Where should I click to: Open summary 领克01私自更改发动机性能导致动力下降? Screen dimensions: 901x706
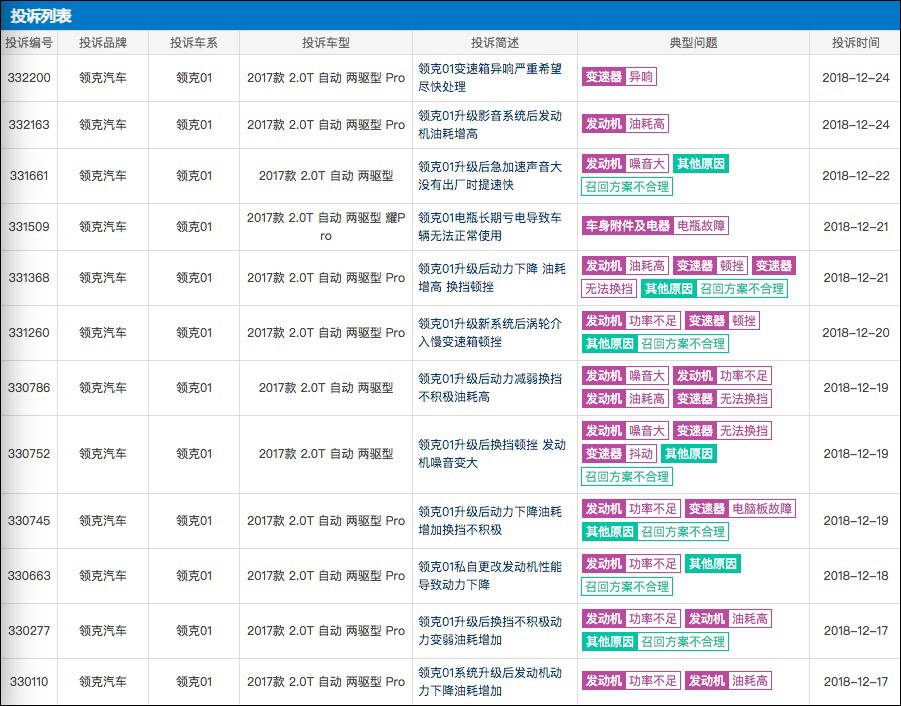pyautogui.click(x=490, y=576)
